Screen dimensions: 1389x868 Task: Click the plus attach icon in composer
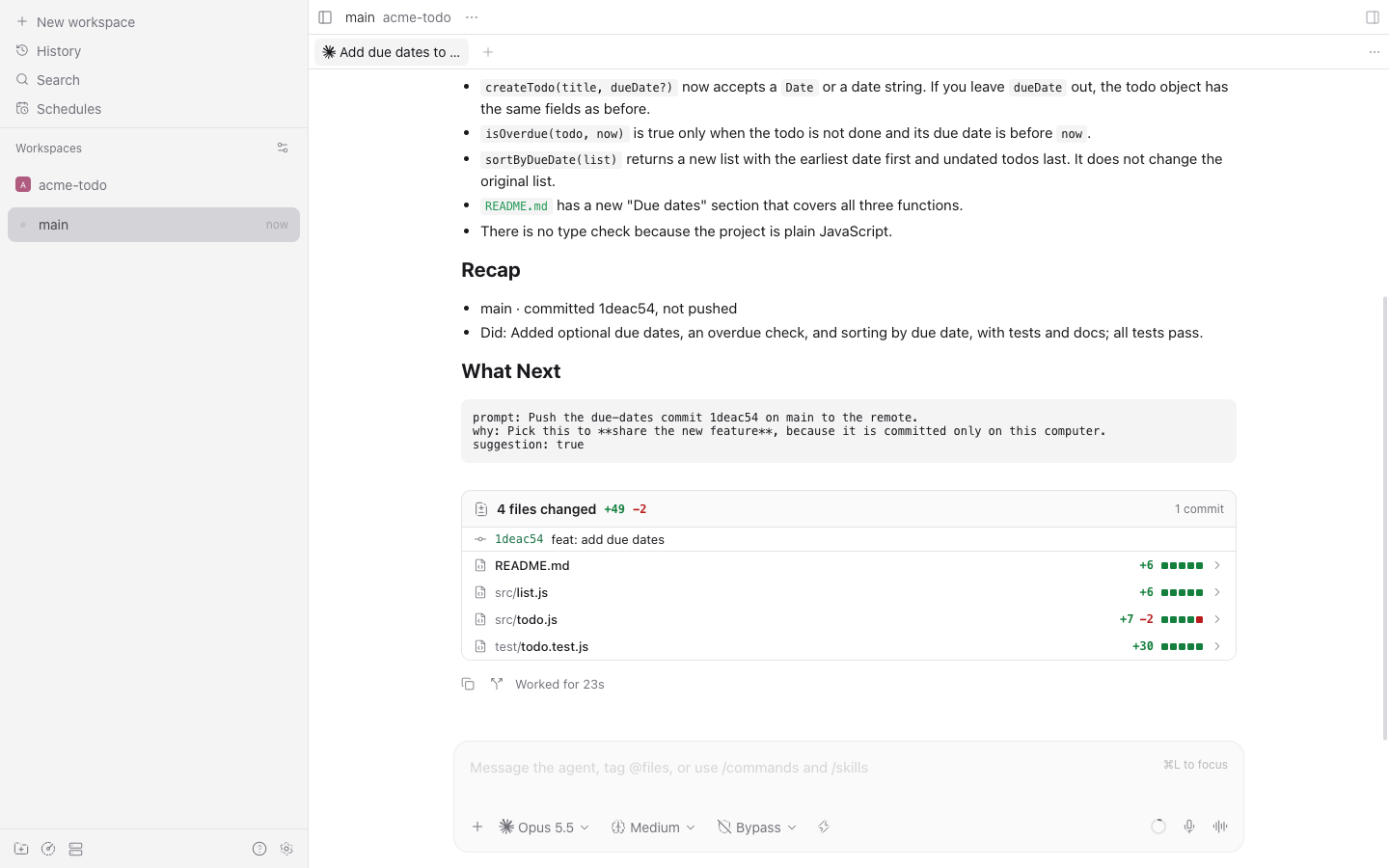[x=477, y=827]
